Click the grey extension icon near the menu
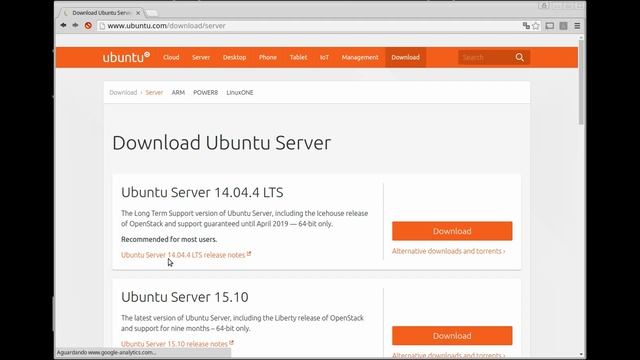The image size is (640, 360). click(x=564, y=26)
